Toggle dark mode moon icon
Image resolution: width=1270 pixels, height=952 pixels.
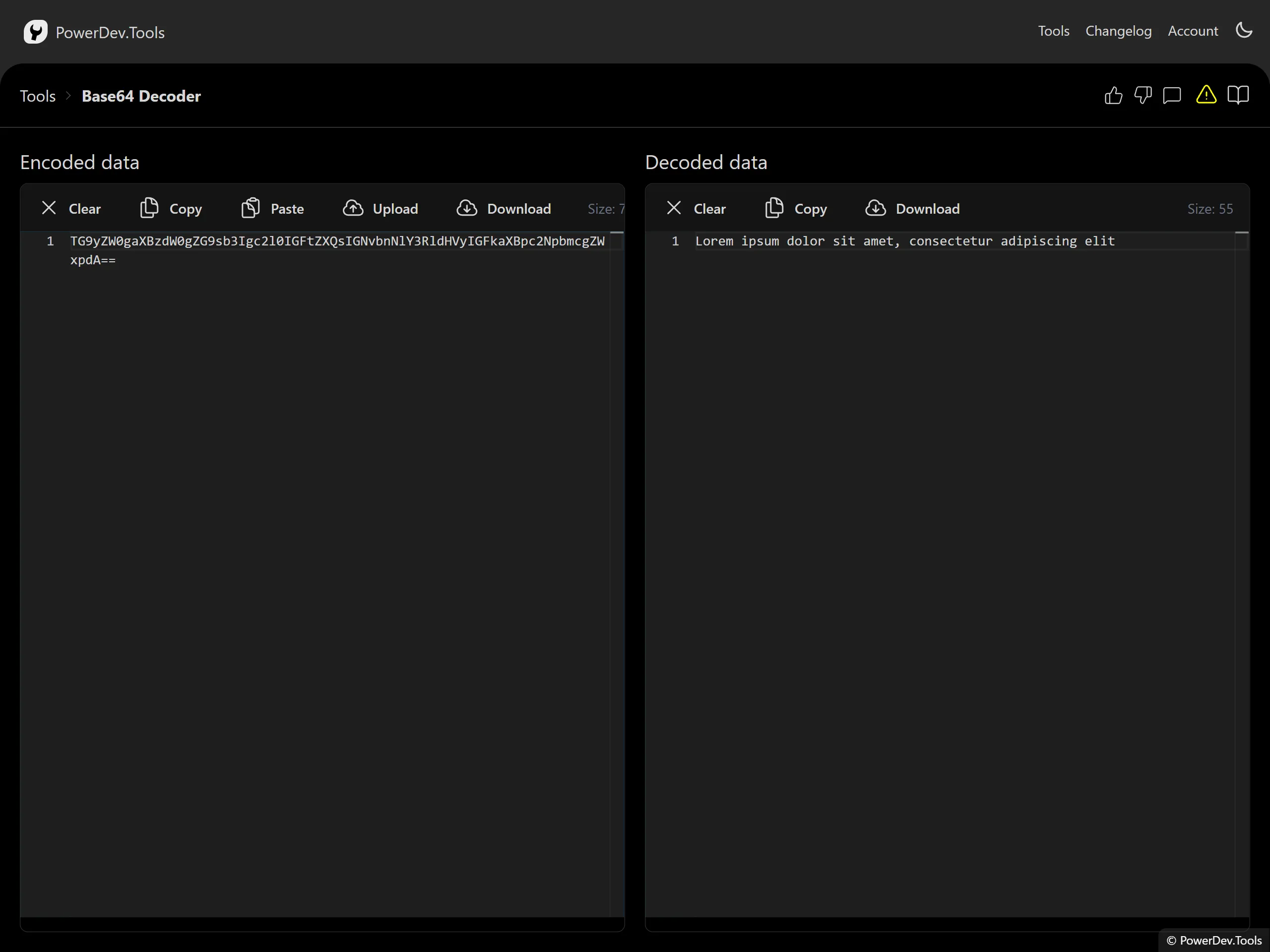pyautogui.click(x=1244, y=30)
